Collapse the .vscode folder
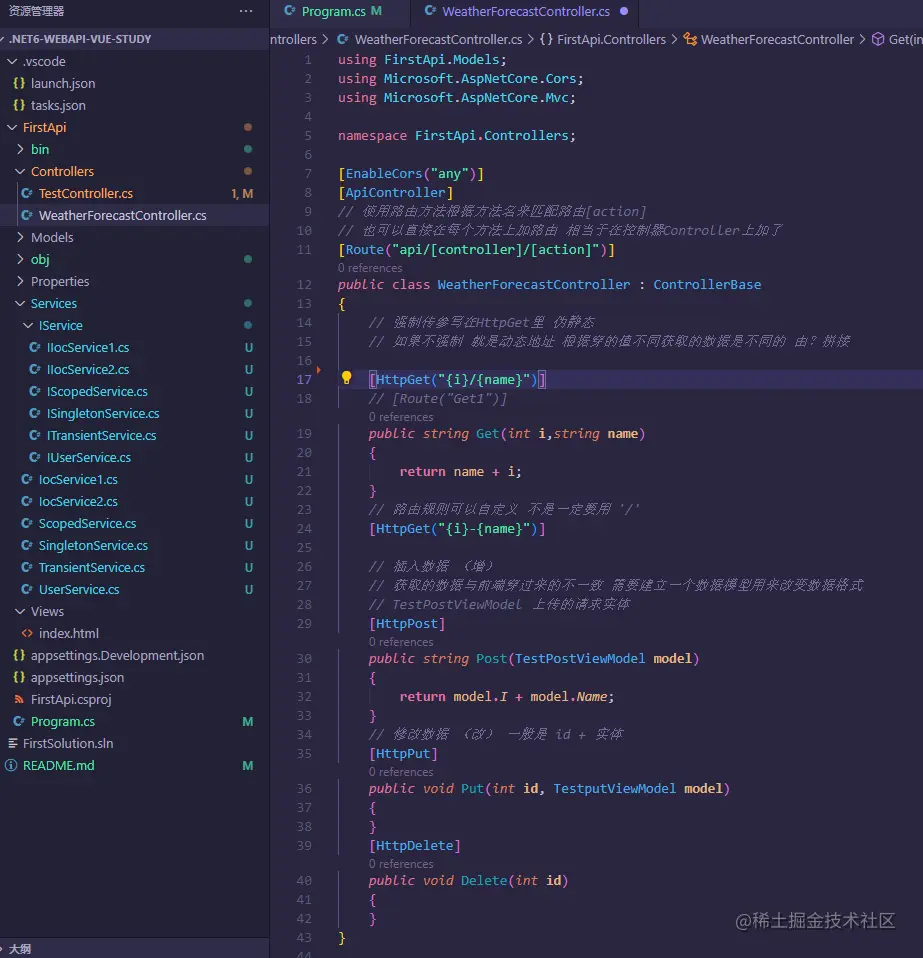 click(x=12, y=61)
